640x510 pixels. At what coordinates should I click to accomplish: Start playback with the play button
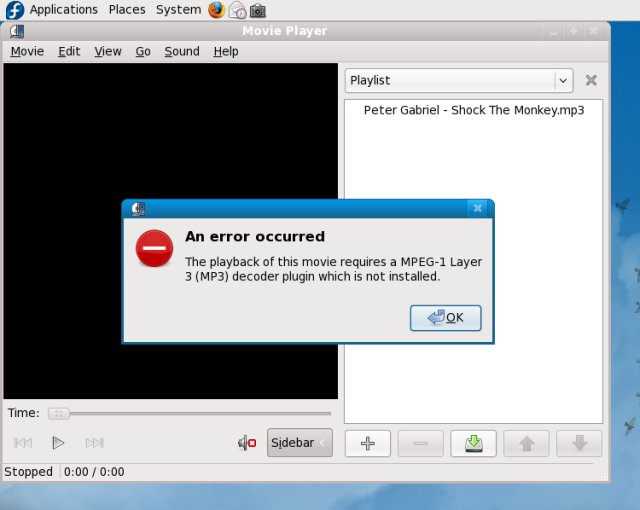[58, 443]
